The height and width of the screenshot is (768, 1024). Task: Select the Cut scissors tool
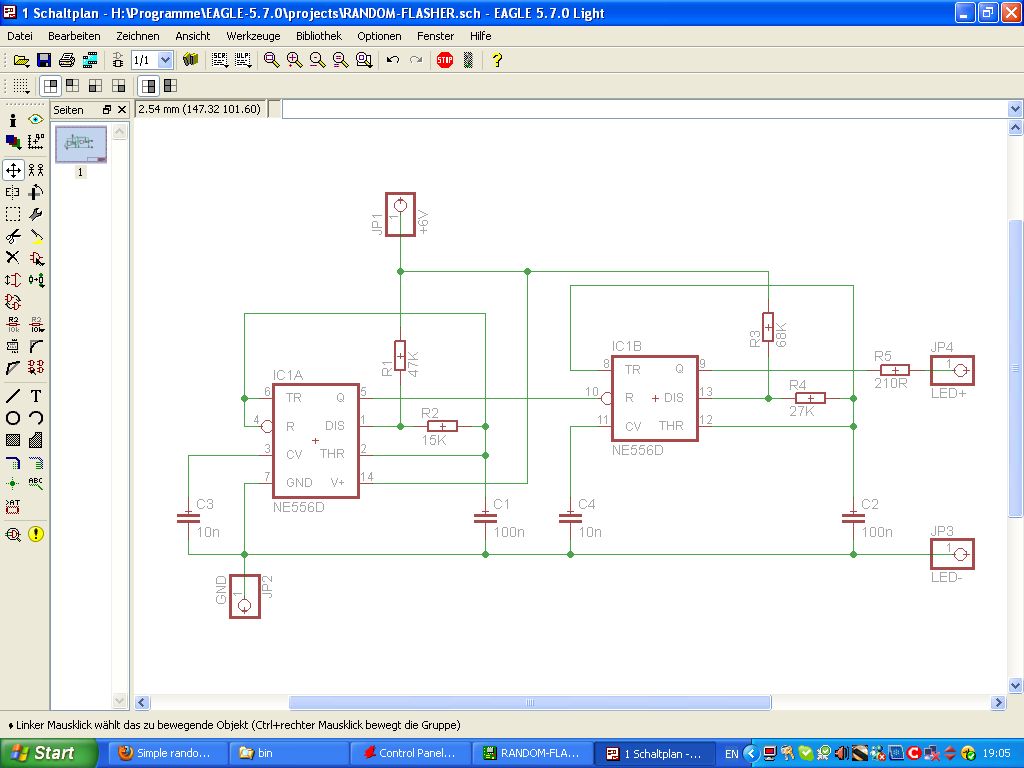(13, 236)
